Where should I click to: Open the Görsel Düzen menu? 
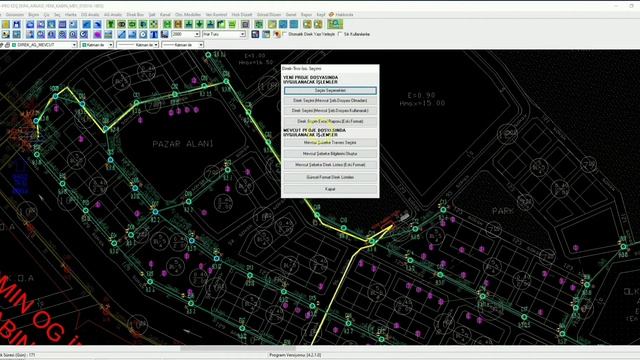pyautogui.click(x=269, y=14)
